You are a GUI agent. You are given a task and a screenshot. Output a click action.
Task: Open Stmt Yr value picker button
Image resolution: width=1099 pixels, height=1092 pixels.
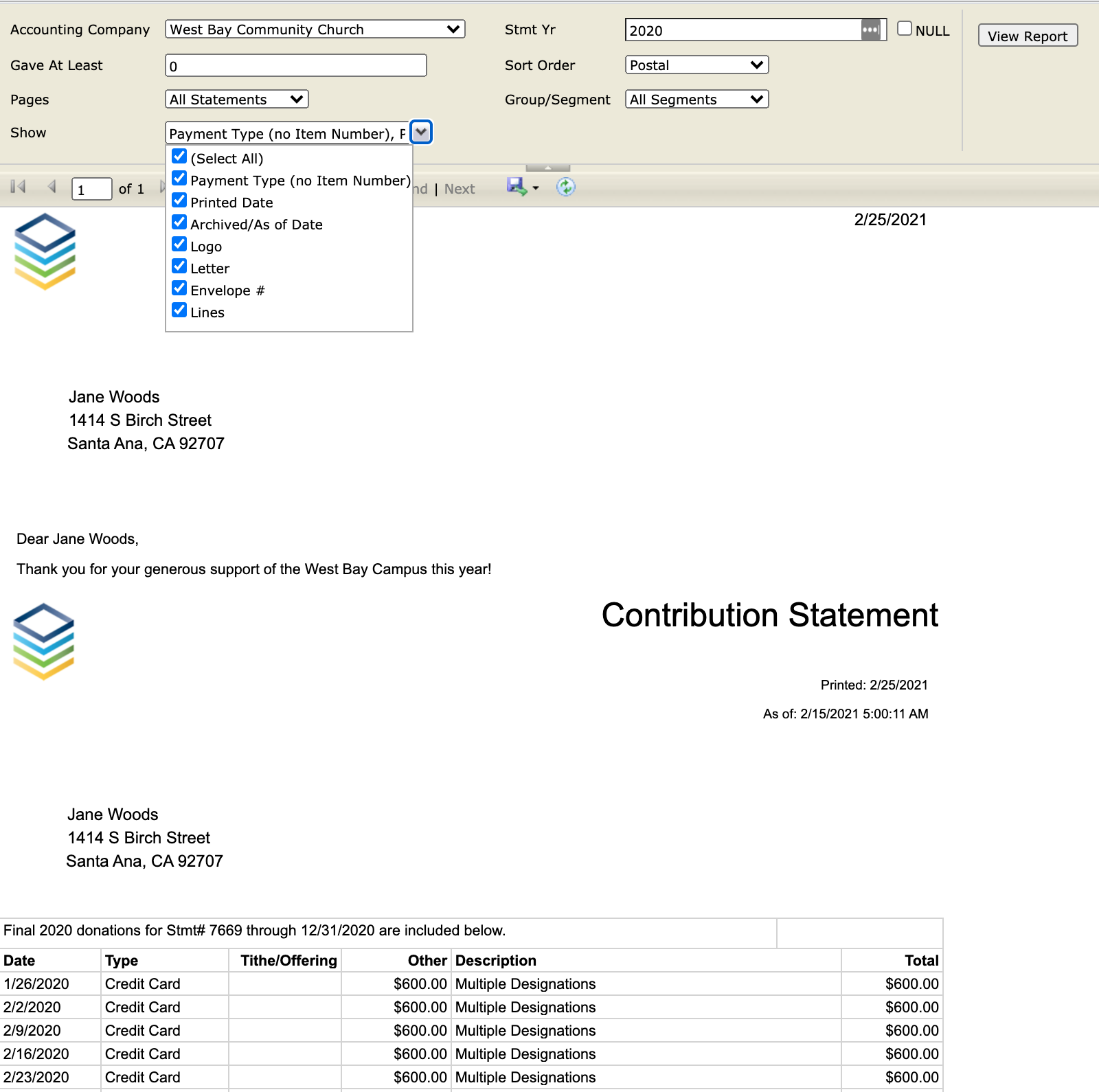(870, 30)
